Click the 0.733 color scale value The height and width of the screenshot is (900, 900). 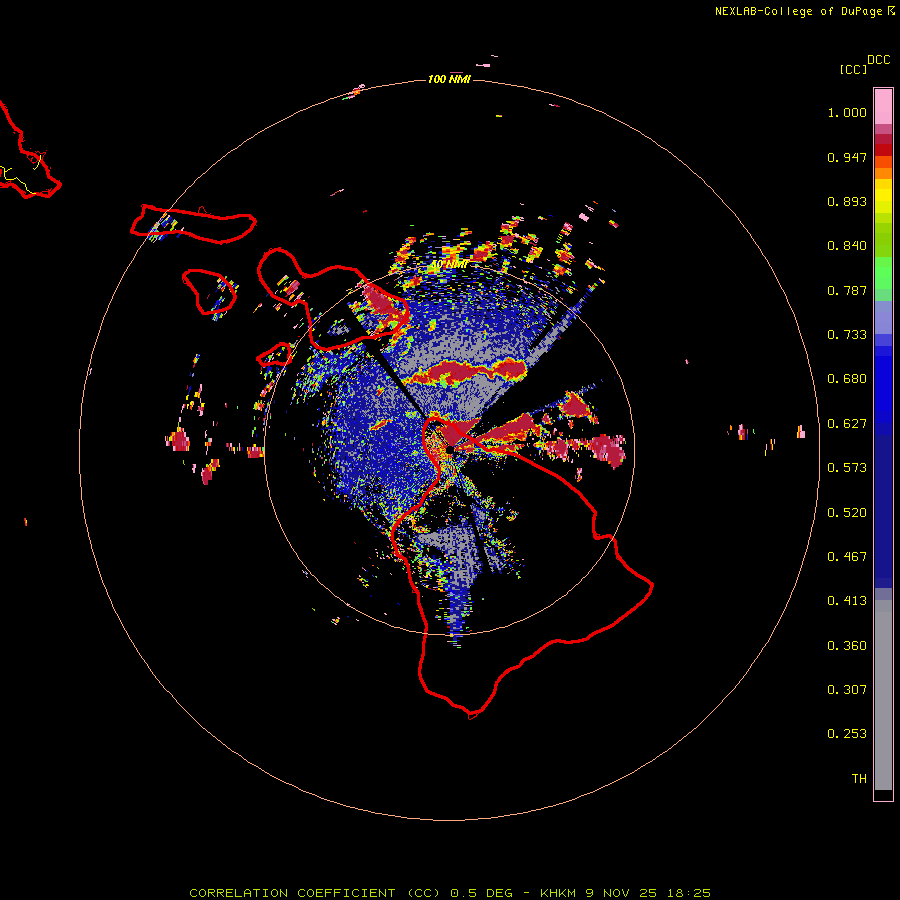coord(847,335)
